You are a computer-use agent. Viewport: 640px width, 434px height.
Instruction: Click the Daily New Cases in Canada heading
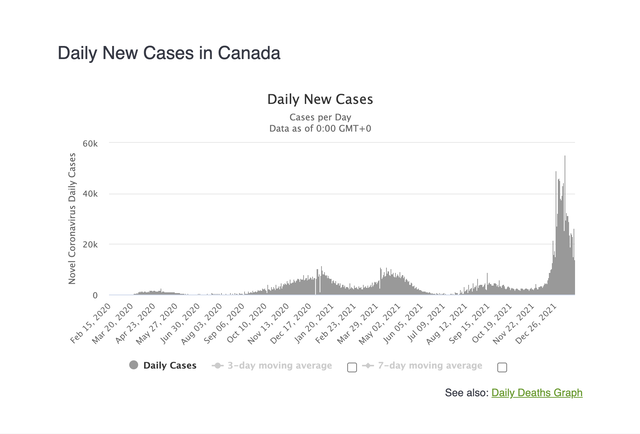tap(168, 53)
